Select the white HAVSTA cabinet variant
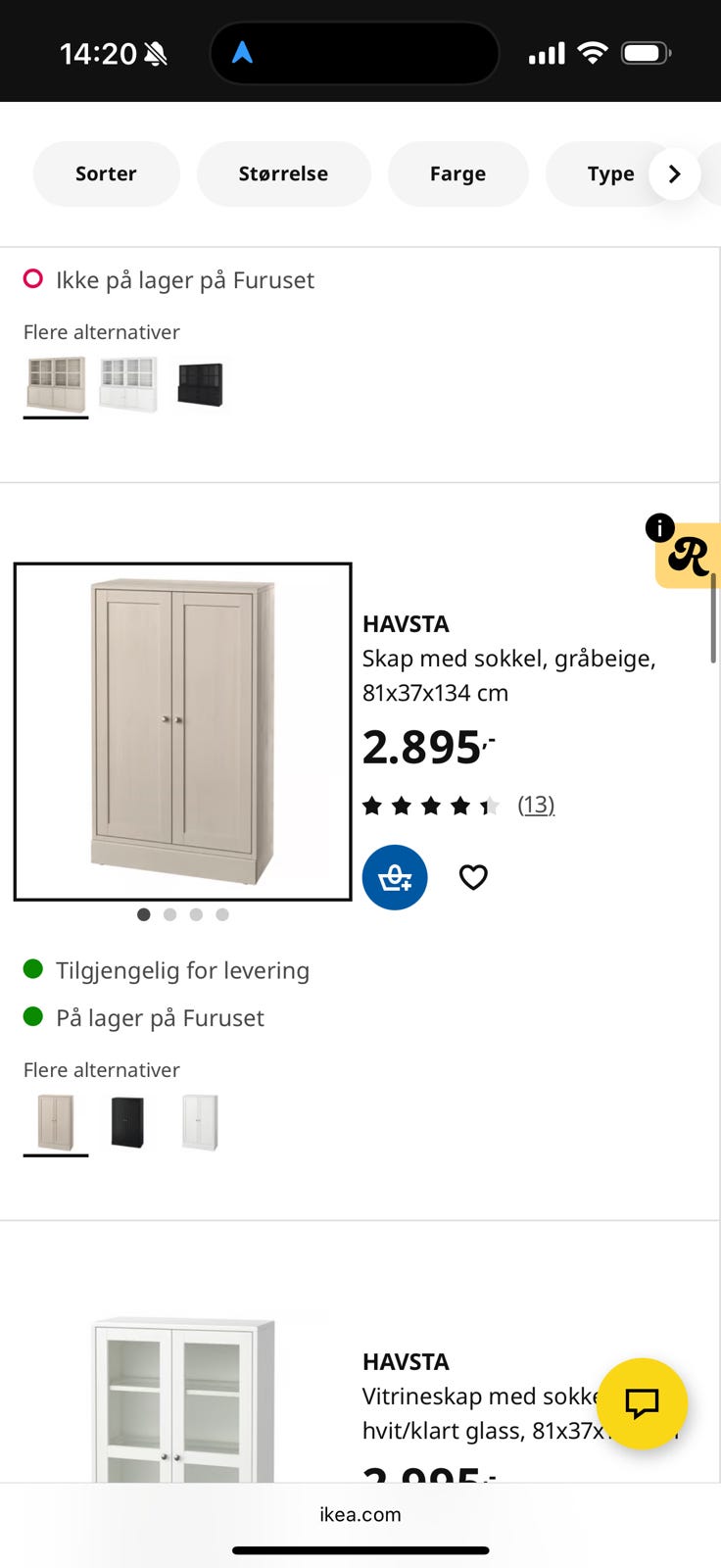Image resolution: width=721 pixels, height=1568 pixels. (x=200, y=1122)
